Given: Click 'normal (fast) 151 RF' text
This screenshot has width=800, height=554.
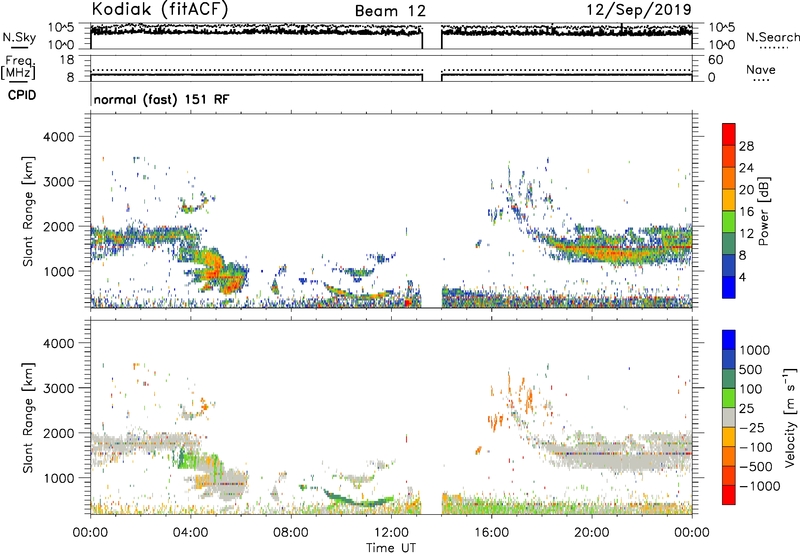Looking at the screenshot, I should point(161,99).
